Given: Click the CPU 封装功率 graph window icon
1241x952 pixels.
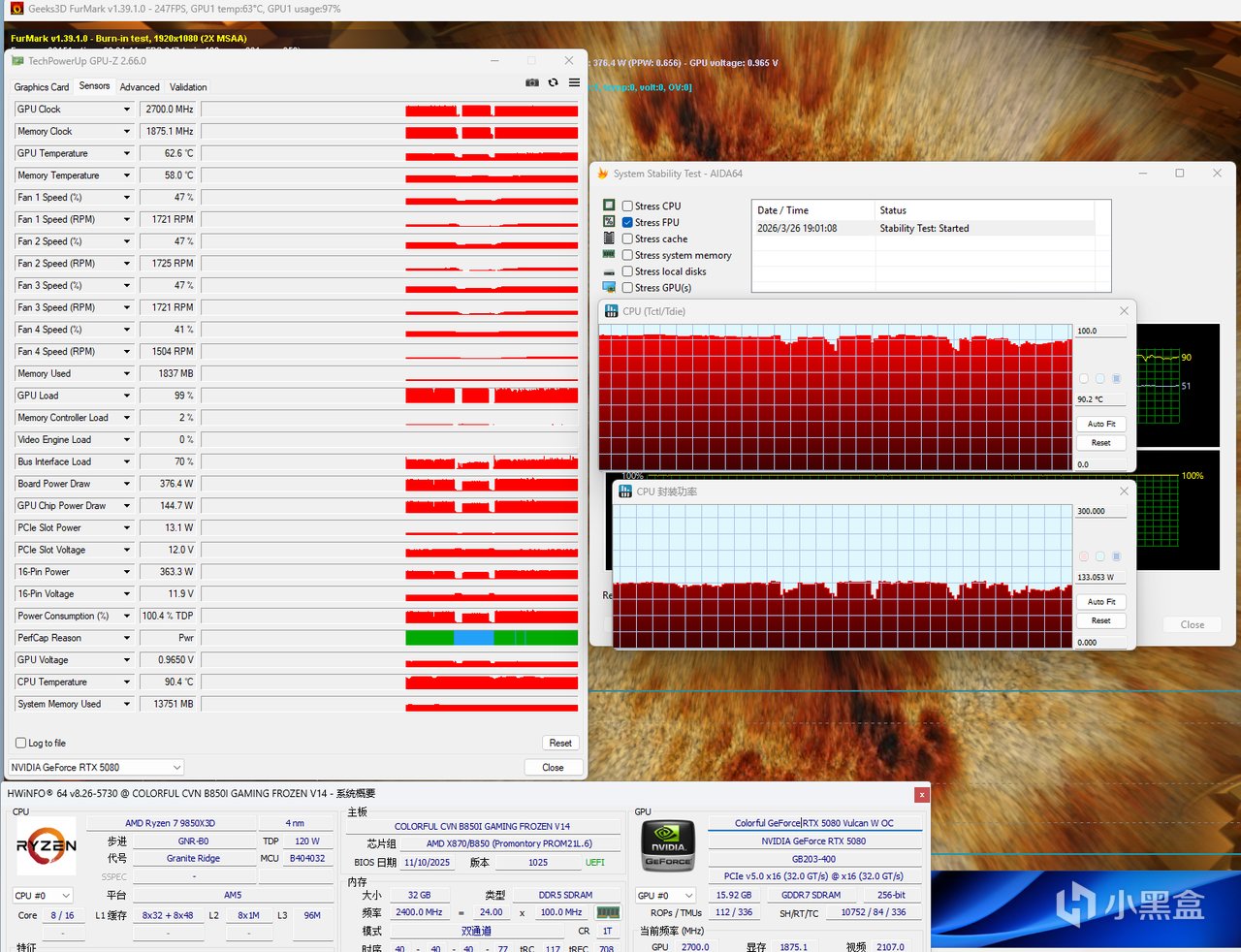Looking at the screenshot, I should pos(625,492).
